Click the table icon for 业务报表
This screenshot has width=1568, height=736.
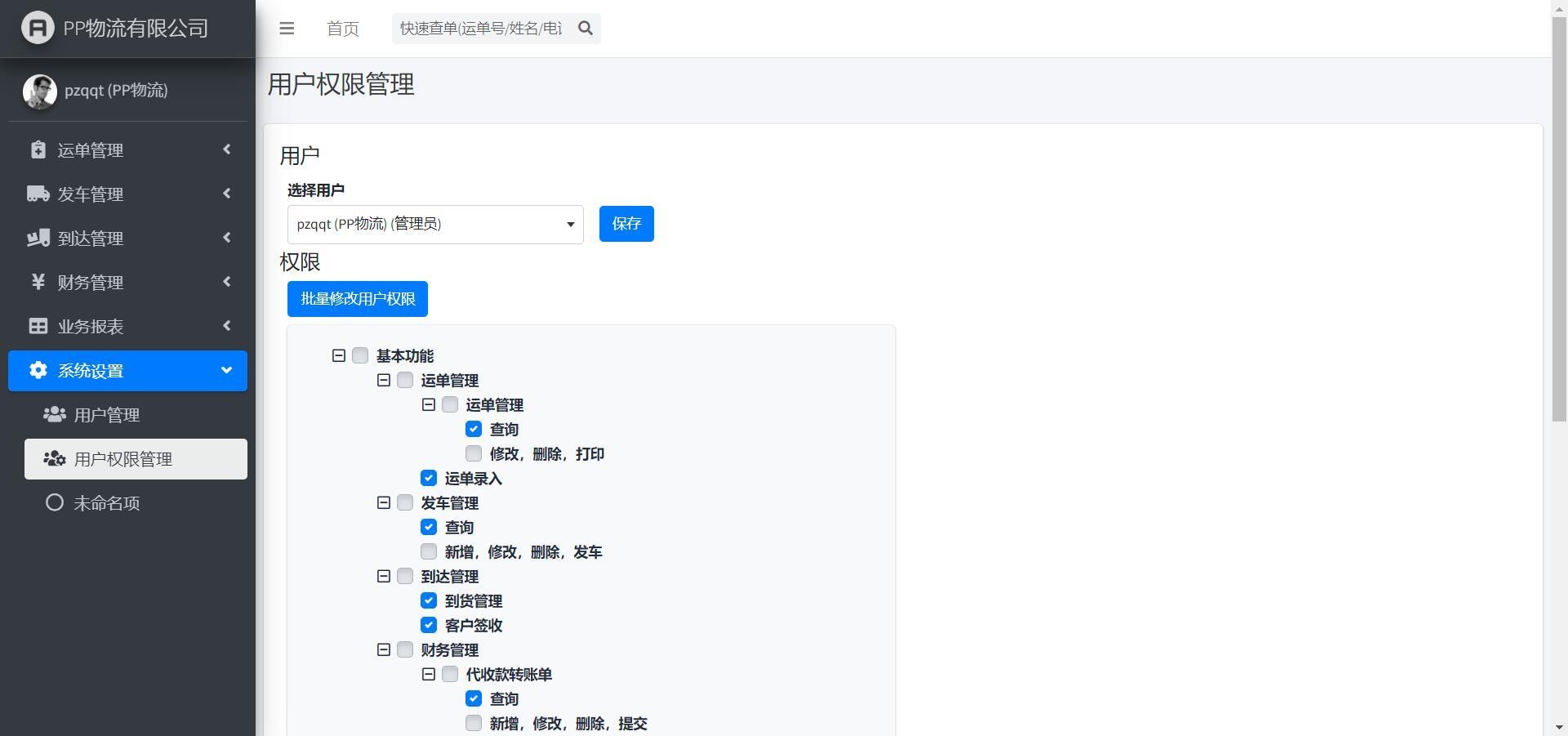coord(38,326)
